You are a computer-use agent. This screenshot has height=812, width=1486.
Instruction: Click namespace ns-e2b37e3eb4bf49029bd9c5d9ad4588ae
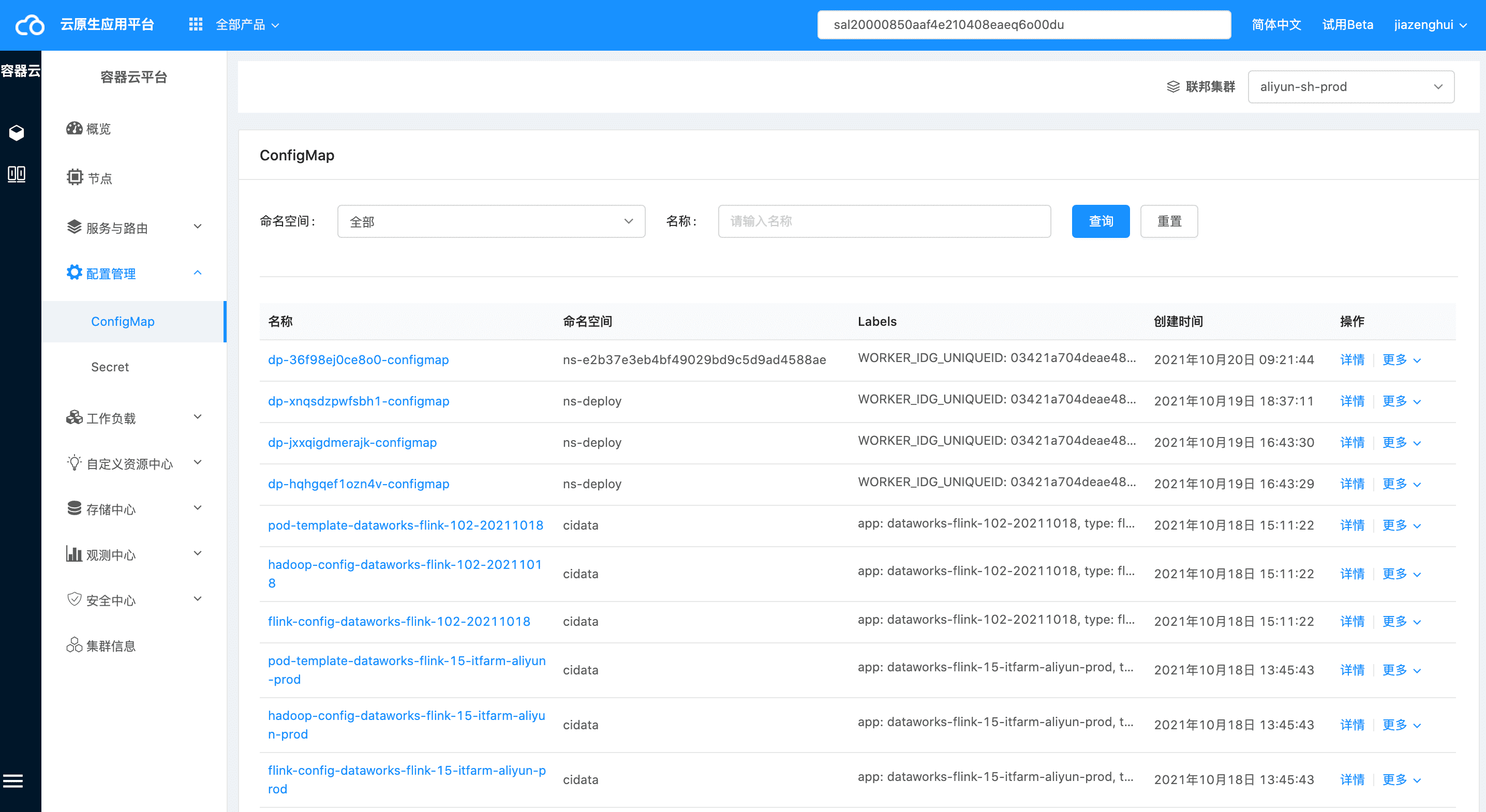pyautogui.click(x=694, y=360)
